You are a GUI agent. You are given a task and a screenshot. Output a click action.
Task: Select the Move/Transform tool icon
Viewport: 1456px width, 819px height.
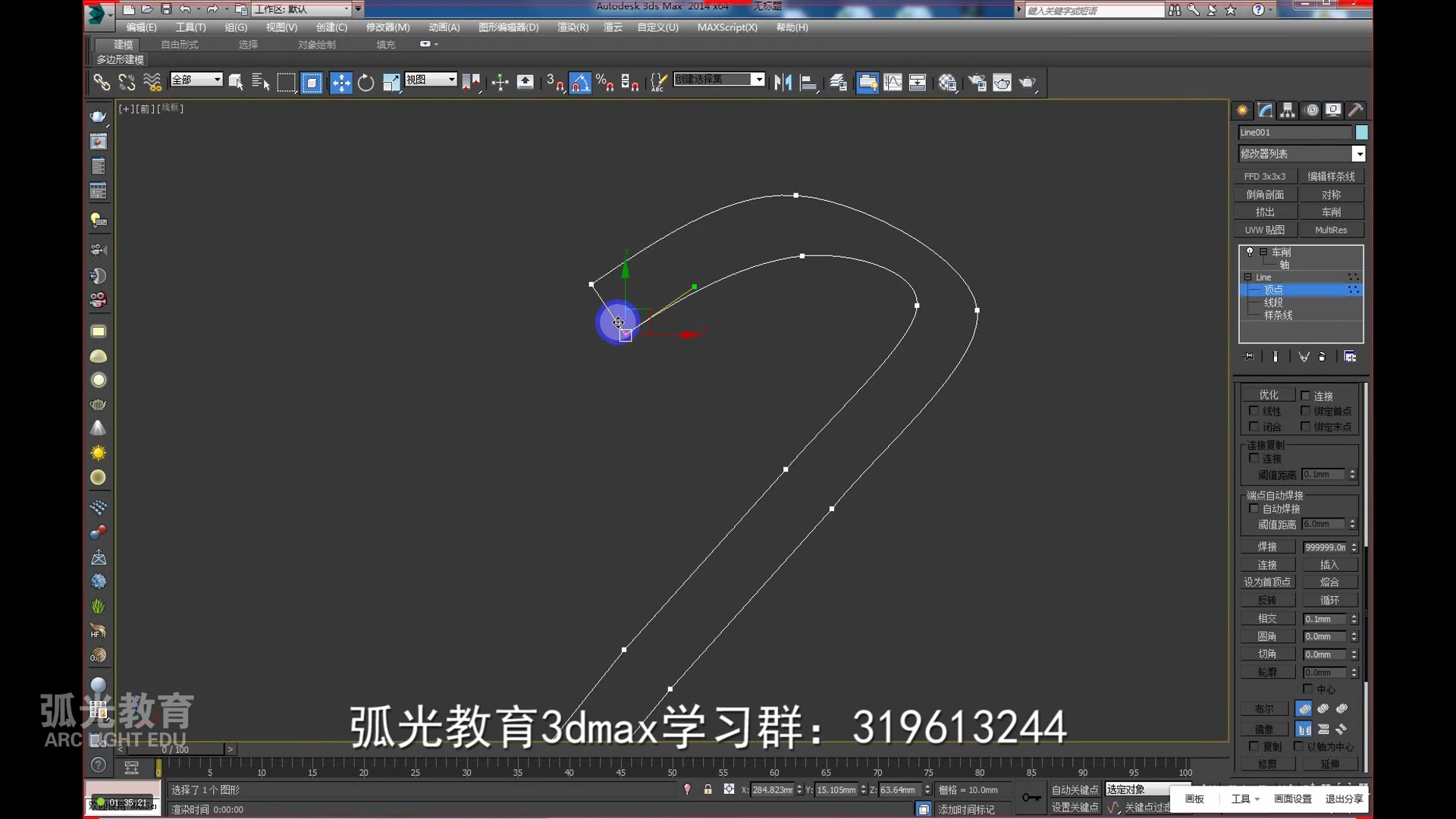pyautogui.click(x=339, y=82)
